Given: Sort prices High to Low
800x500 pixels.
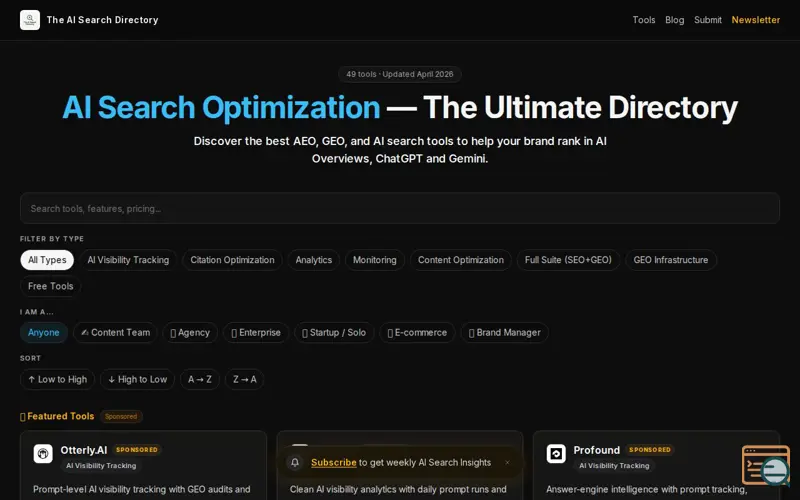Looking at the screenshot, I should pos(137,380).
